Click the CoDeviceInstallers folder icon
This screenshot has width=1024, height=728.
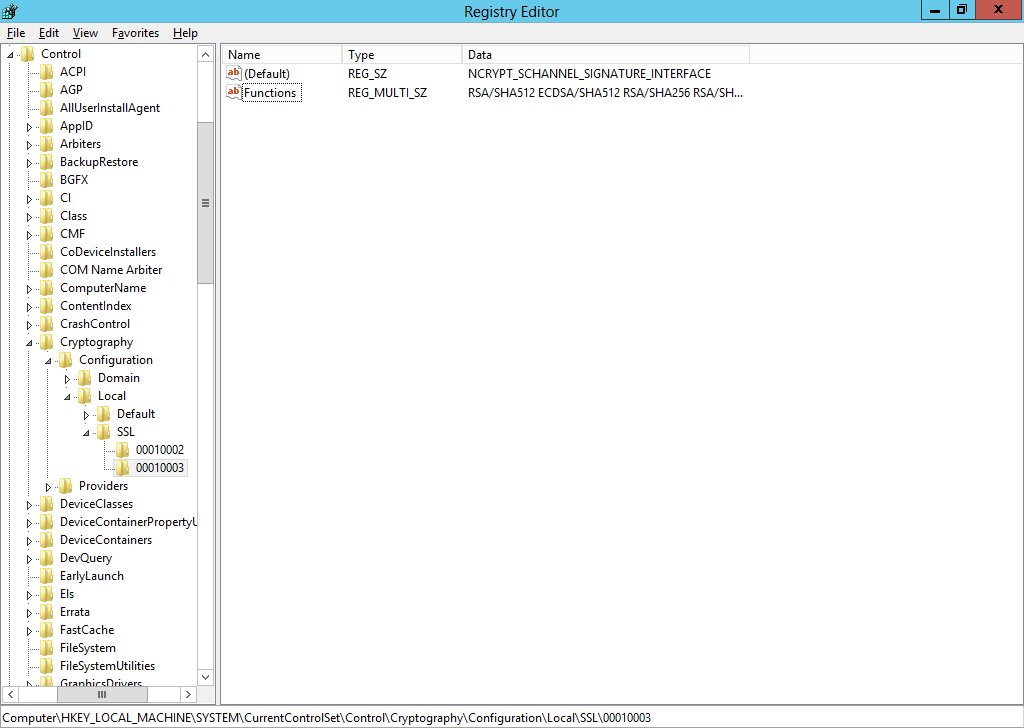[46, 252]
